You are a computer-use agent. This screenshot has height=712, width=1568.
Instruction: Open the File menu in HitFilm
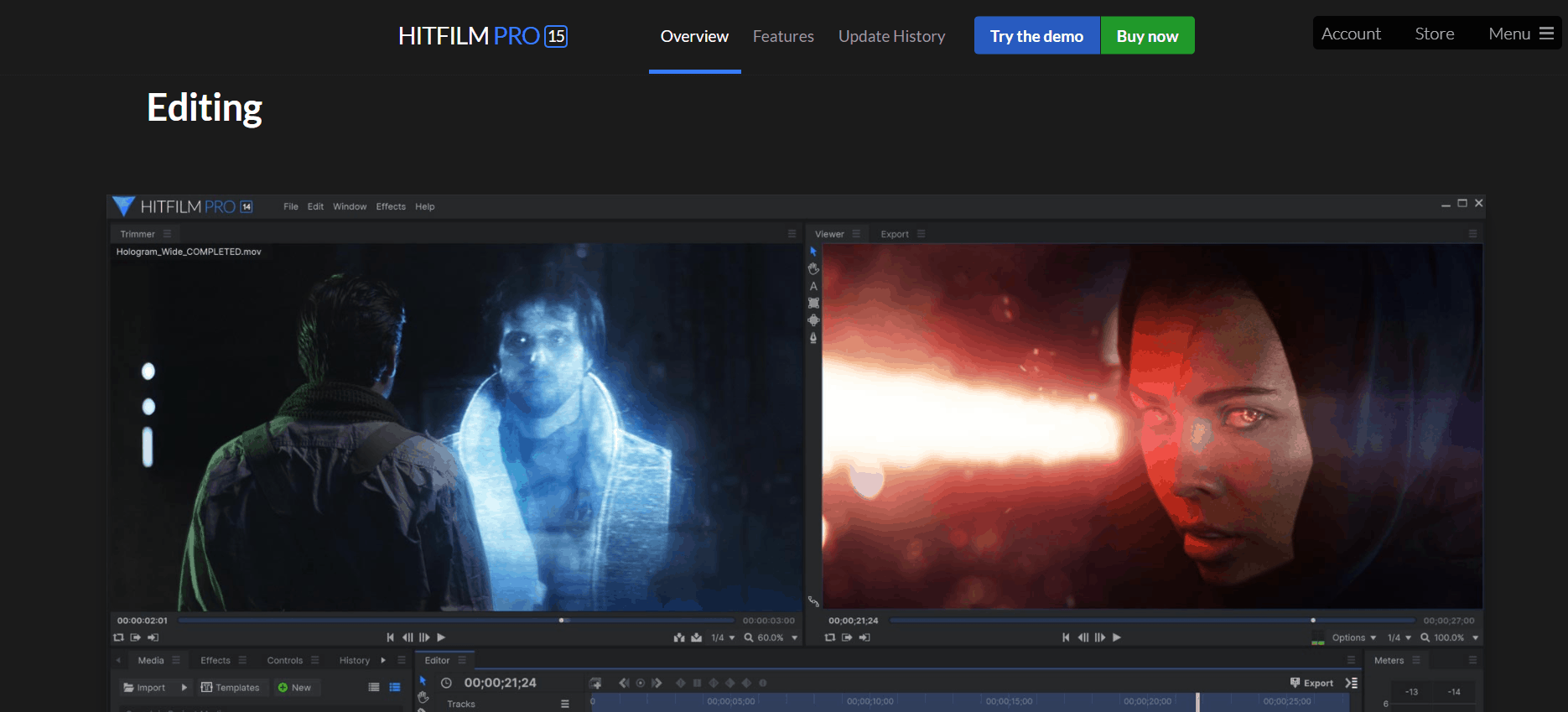(291, 206)
